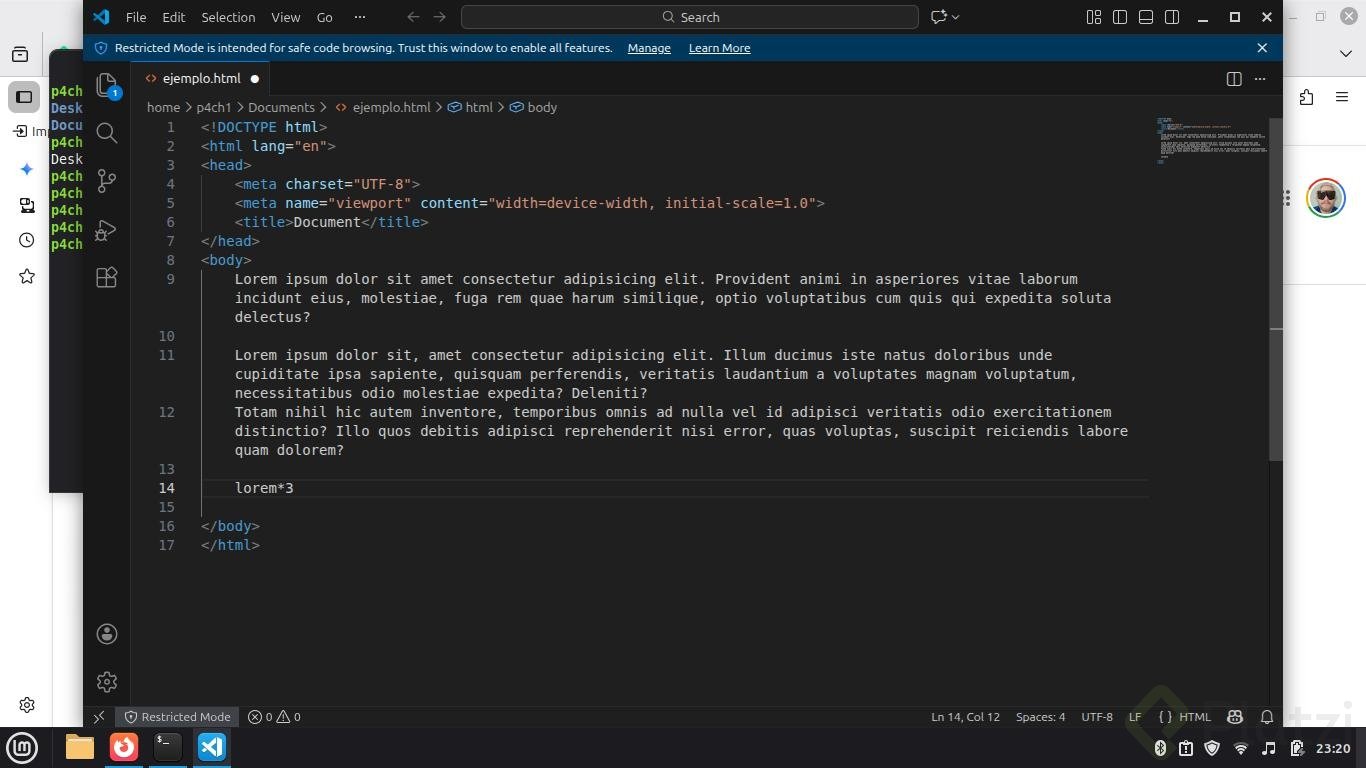The image size is (1366, 768).
Task: Click the Learn More link in banner
Action: [x=719, y=48]
